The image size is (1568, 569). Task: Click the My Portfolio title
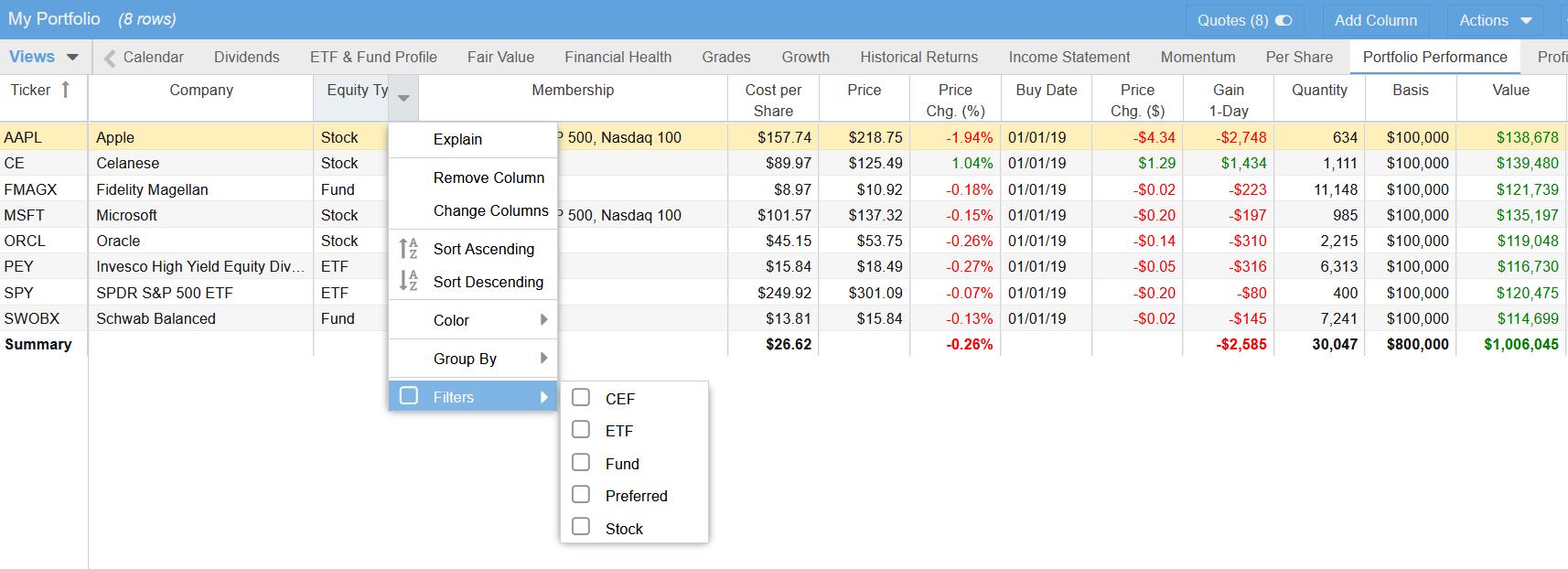point(54,19)
